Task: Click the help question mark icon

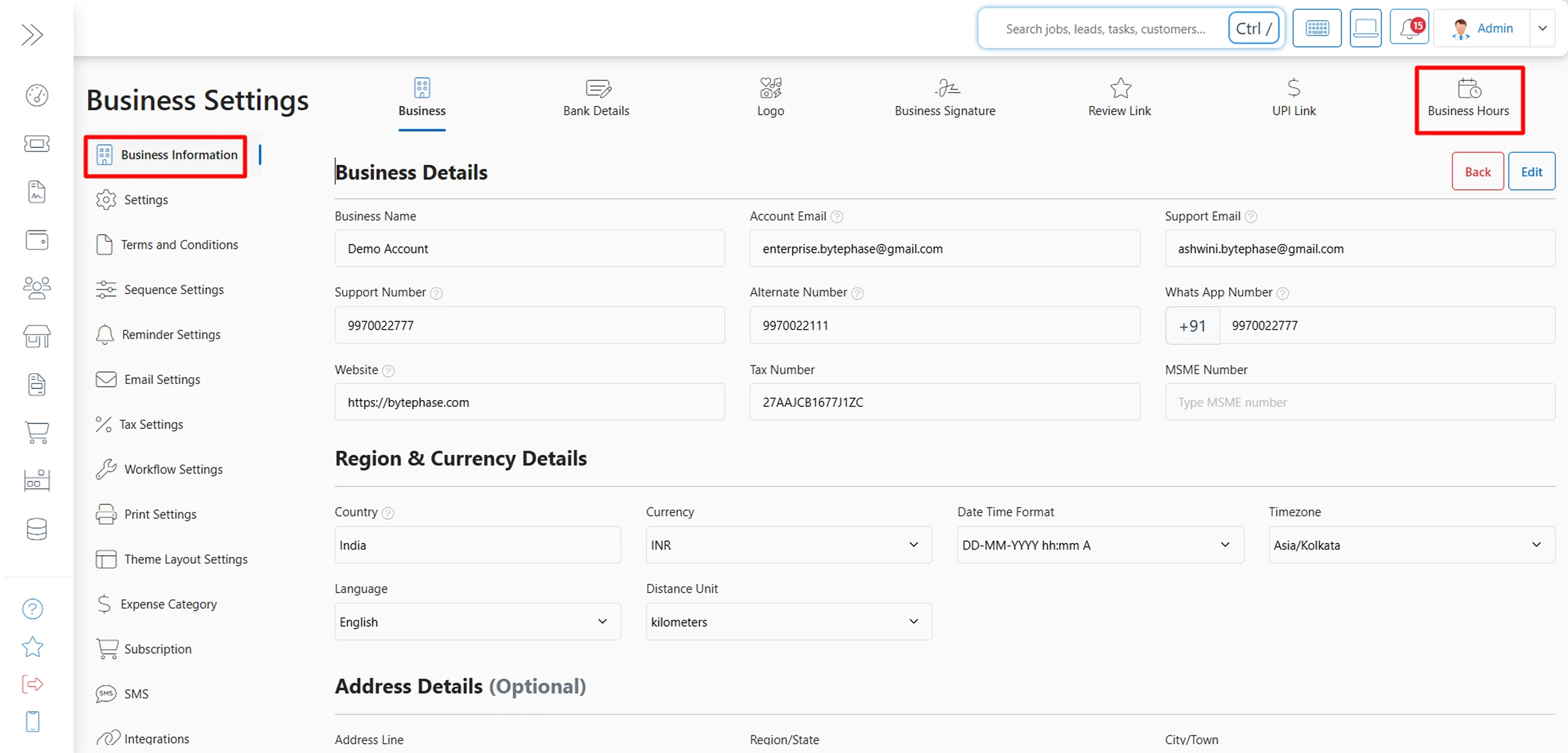Action: pyautogui.click(x=32, y=608)
